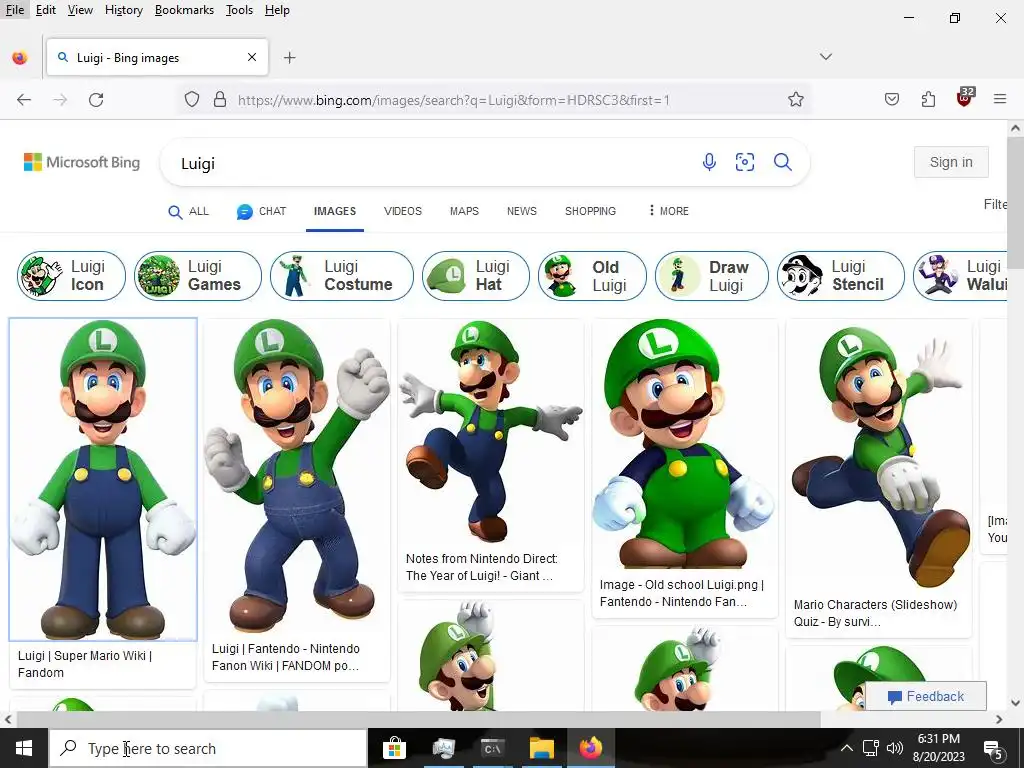Viewport: 1024px width, 768px height.
Task: Switch to the VIDEOS tab
Action: [x=403, y=211]
